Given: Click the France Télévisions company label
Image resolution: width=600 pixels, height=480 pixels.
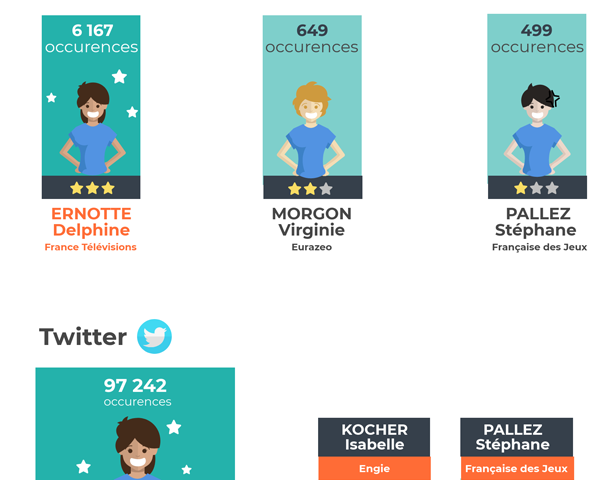Looking at the screenshot, I should click(x=91, y=247).
